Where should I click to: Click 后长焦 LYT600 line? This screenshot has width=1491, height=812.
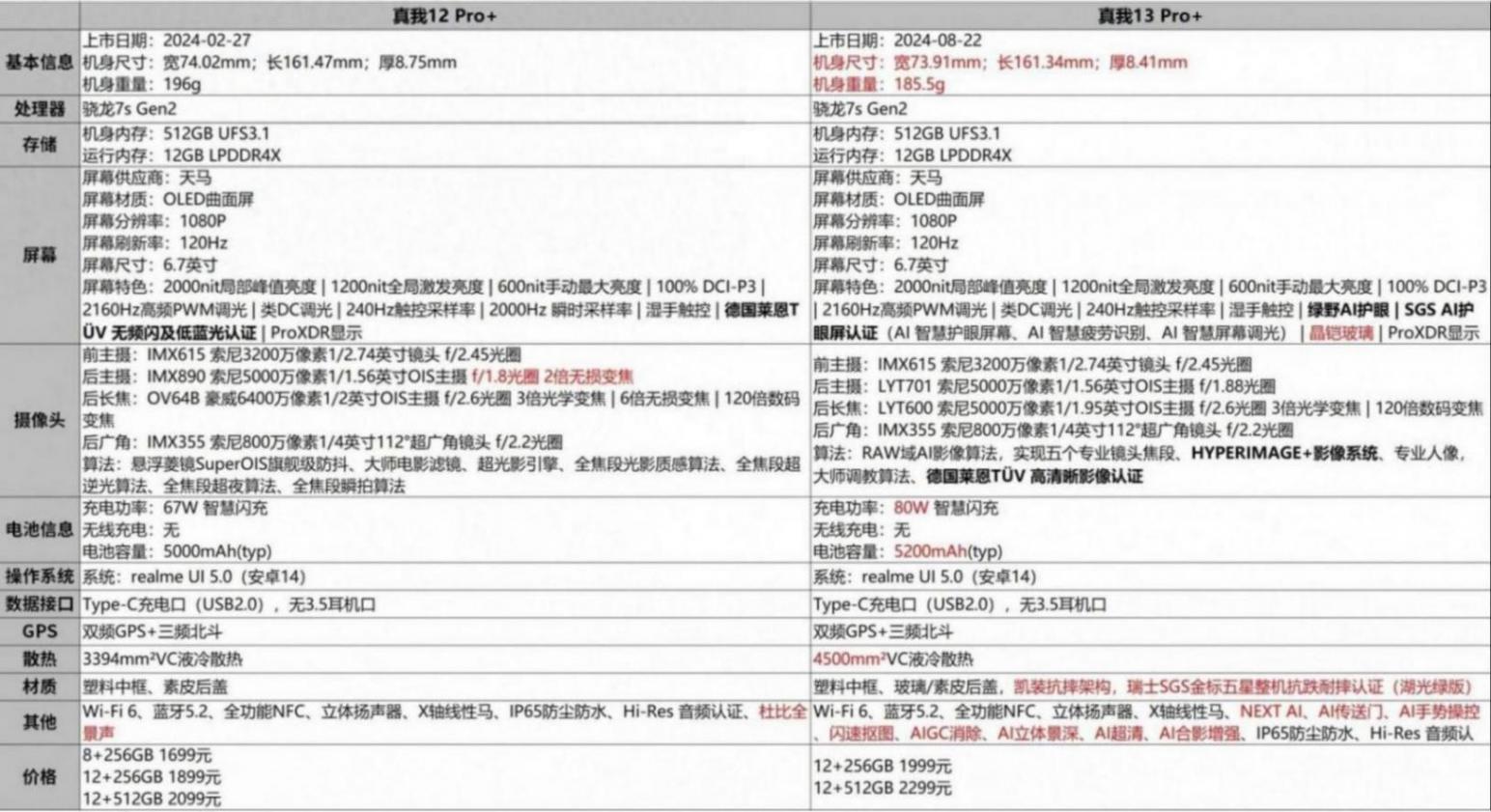click(1148, 408)
